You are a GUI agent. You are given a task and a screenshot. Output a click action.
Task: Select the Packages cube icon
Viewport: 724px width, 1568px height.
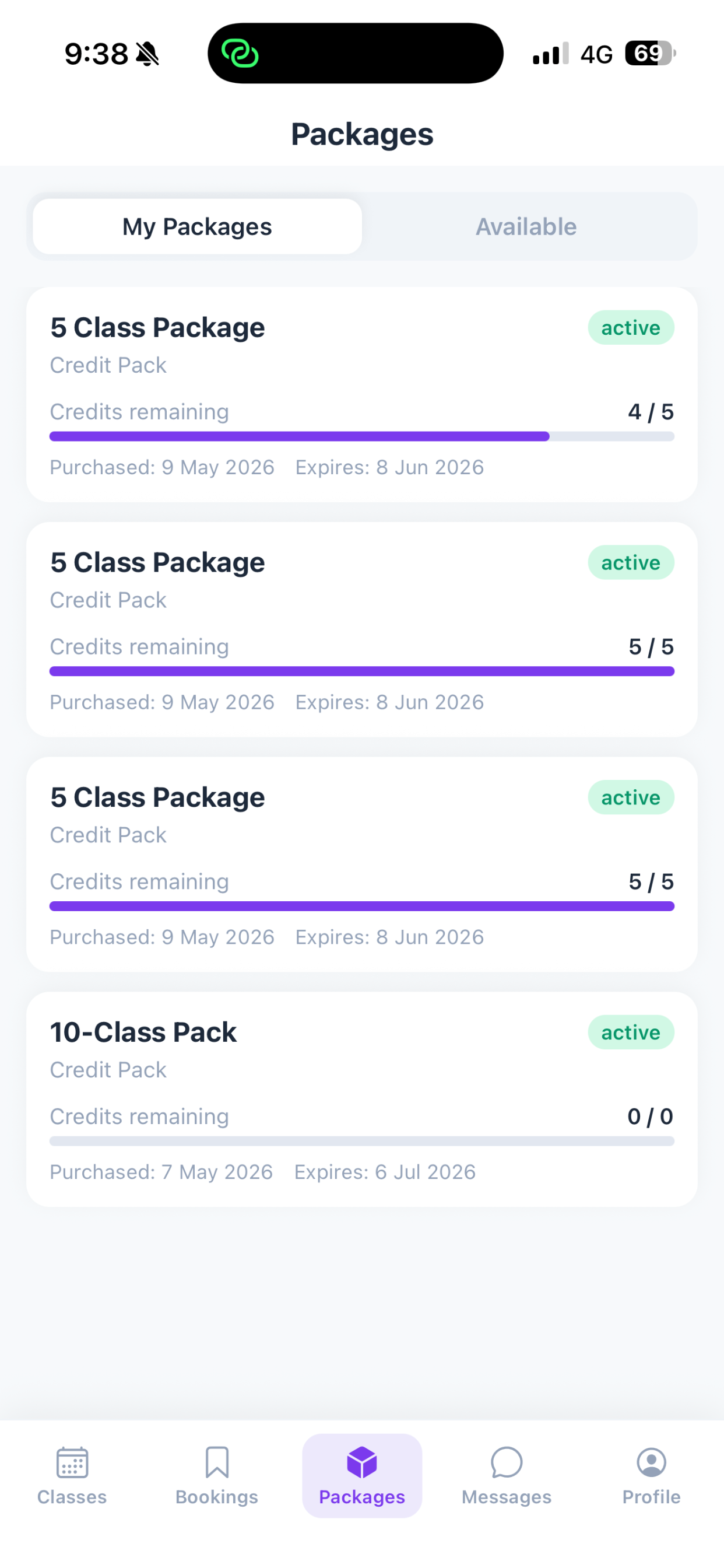click(362, 1462)
